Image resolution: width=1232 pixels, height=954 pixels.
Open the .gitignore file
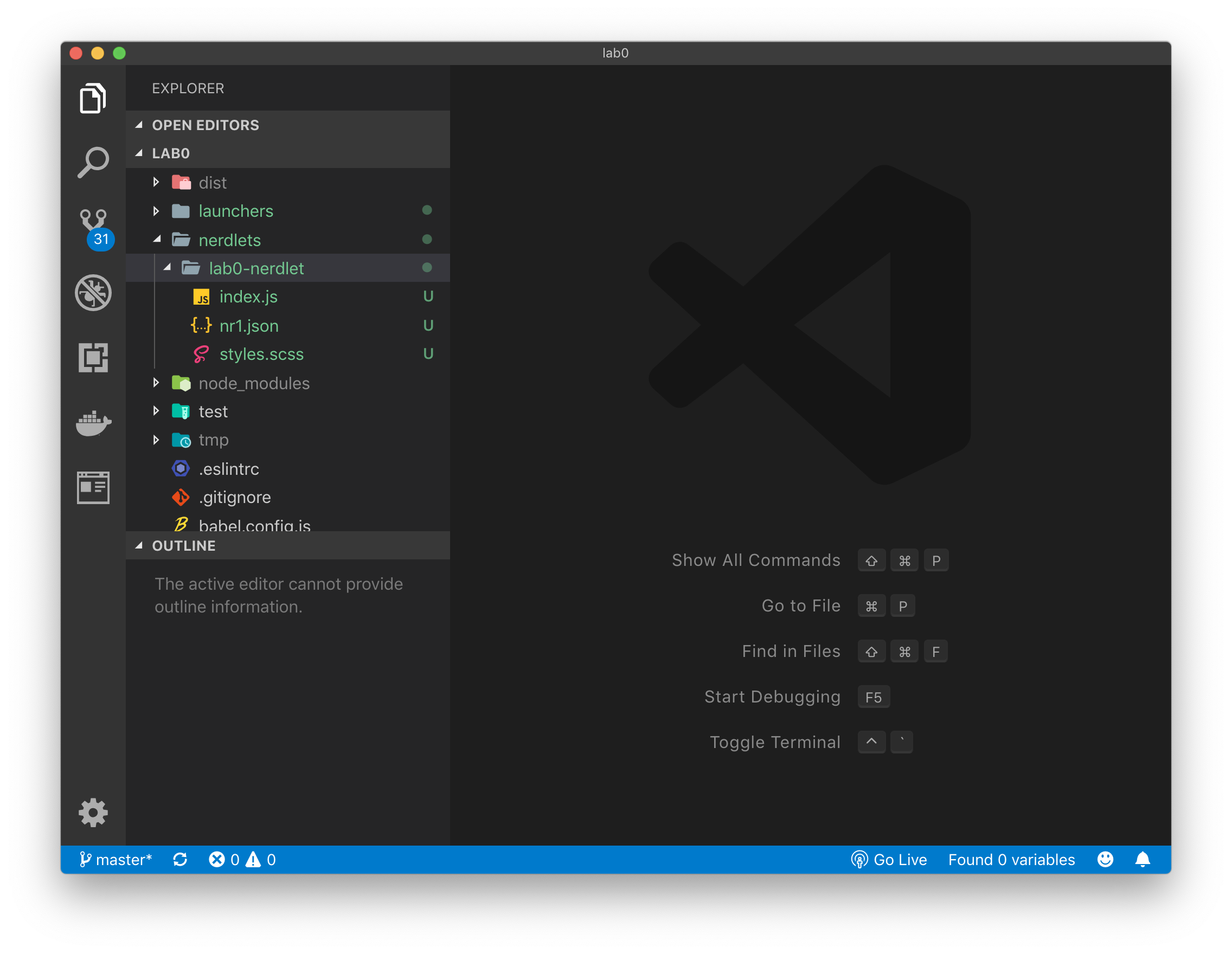235,497
